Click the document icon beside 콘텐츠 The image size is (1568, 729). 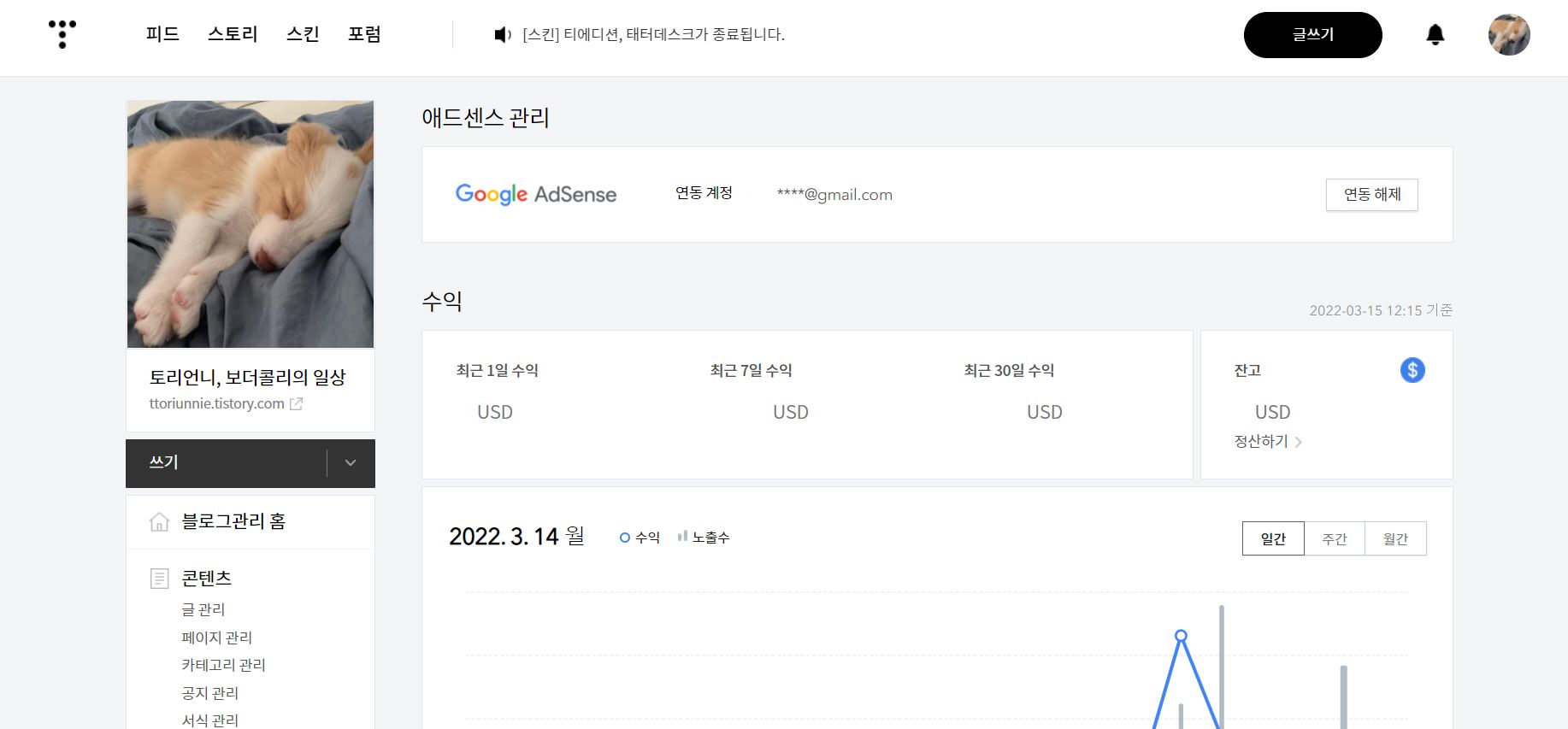(x=159, y=579)
